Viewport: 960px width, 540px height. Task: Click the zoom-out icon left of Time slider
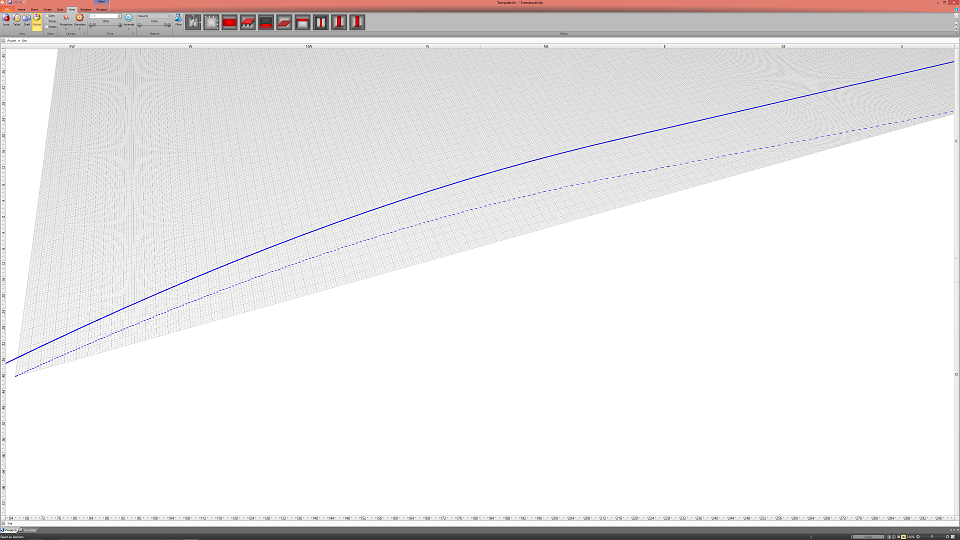click(x=91, y=25)
